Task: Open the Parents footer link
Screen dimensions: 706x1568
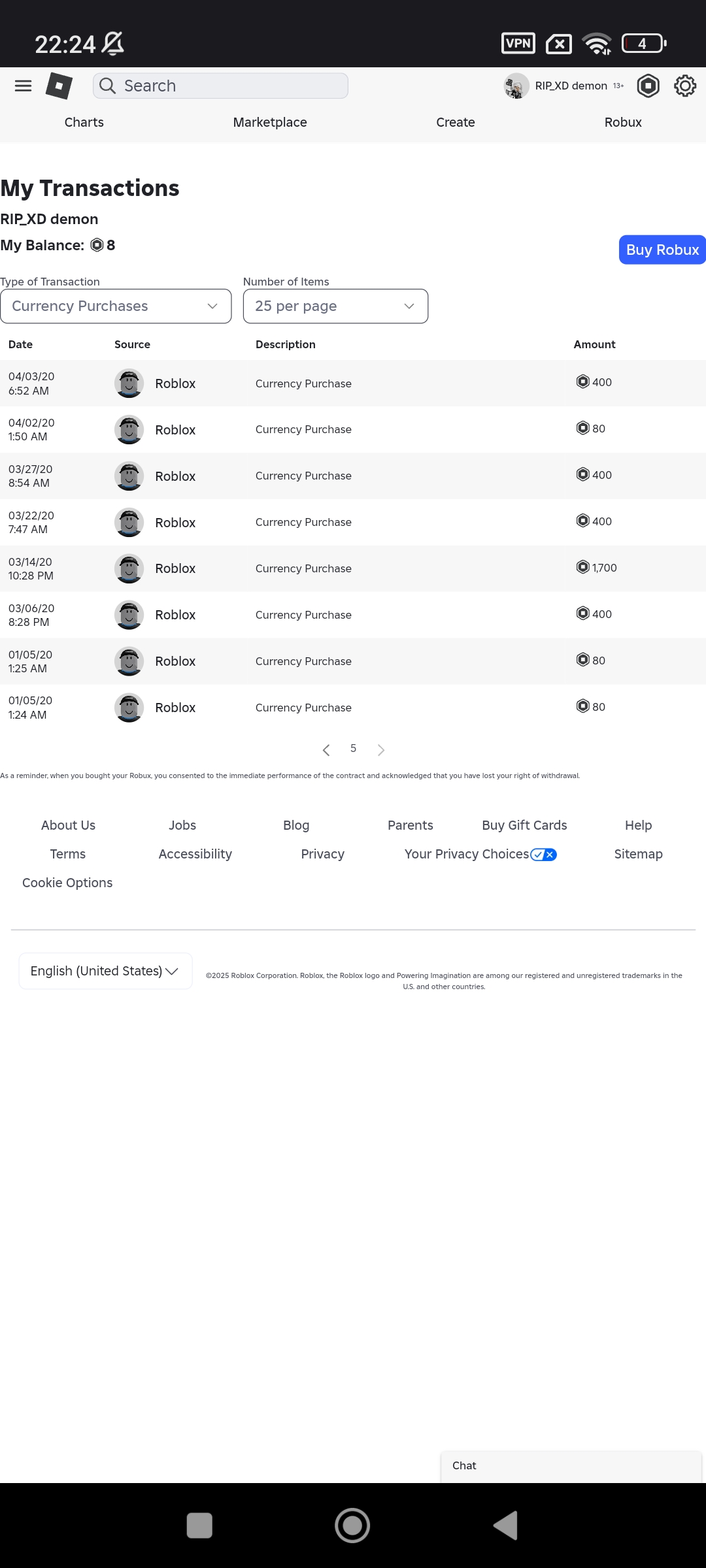Action: pos(411,825)
